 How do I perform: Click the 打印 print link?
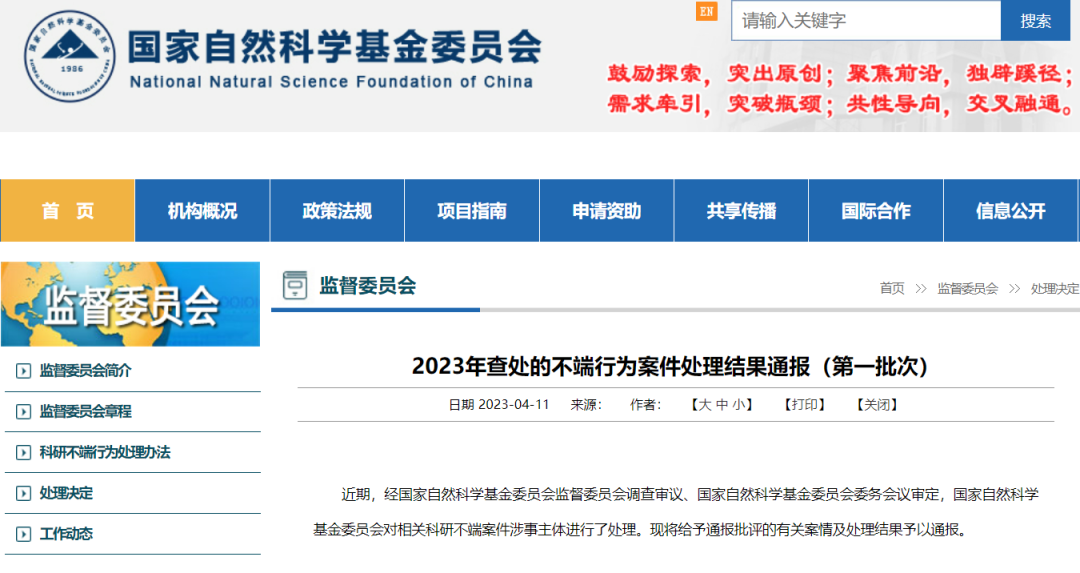click(804, 405)
